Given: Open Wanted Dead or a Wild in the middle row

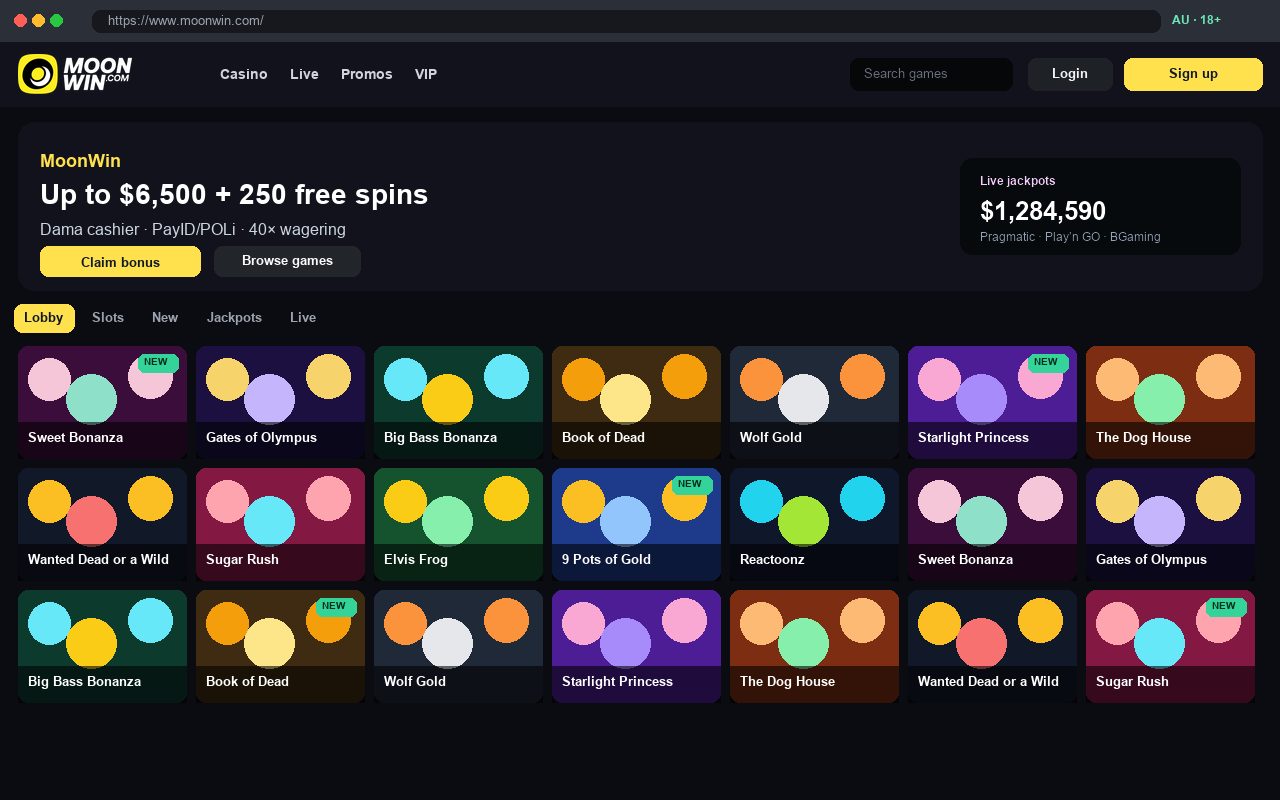Looking at the screenshot, I should click(x=102, y=525).
